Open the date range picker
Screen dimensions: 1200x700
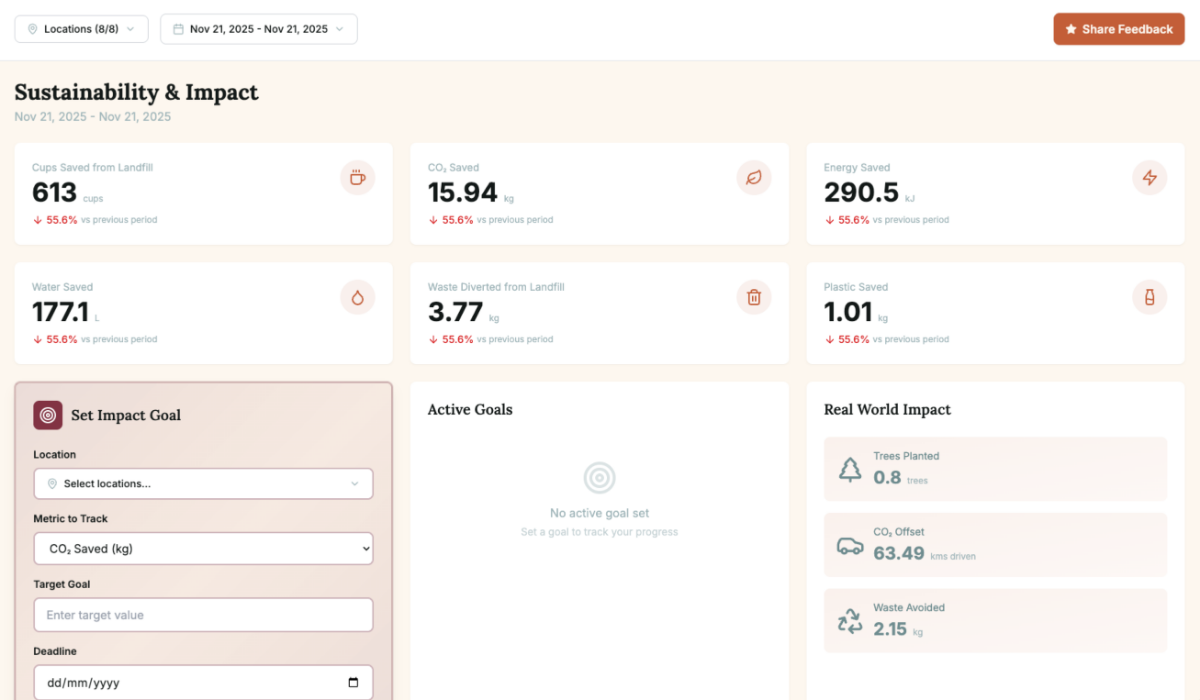[x=258, y=29]
